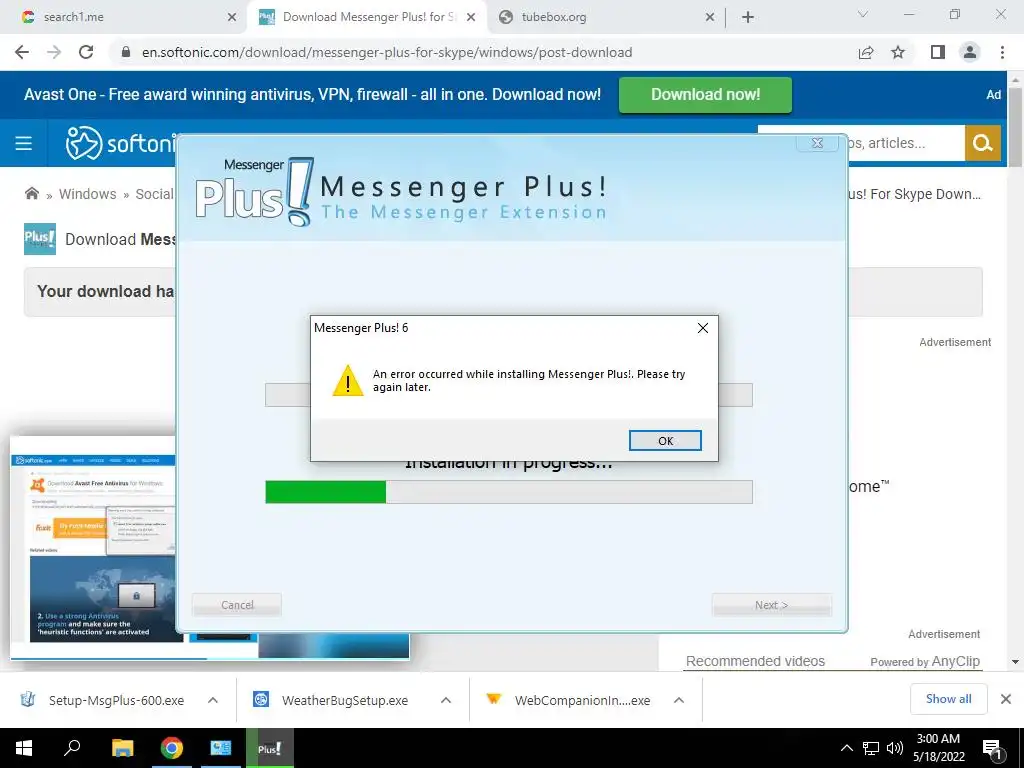Click Chrome icon in taskbar

[x=172, y=748]
